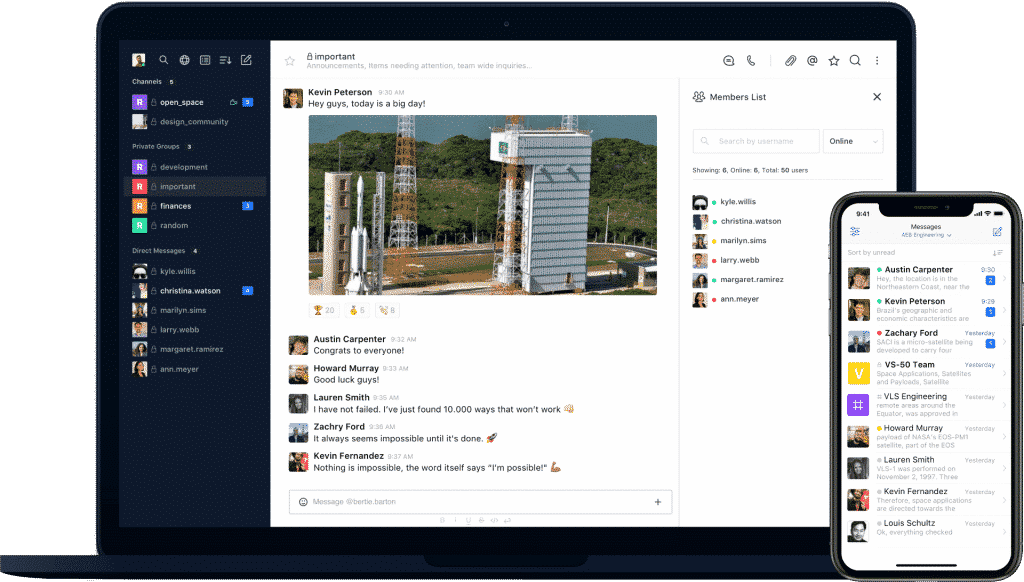Image resolution: width=1024 pixels, height=582 pixels.
Task: Open the channel sort options icon
Action: (225, 60)
